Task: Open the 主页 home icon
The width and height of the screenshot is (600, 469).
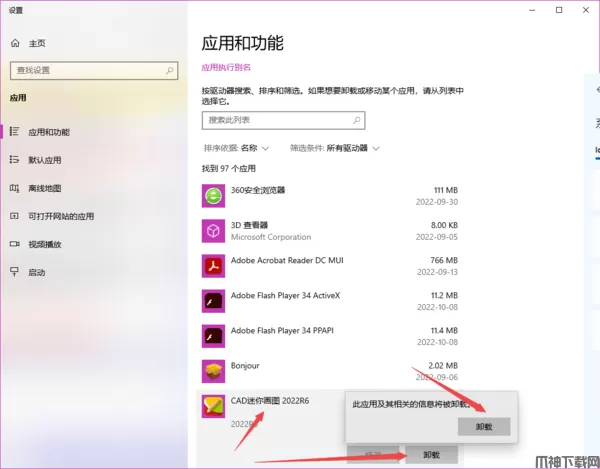Action: 15,43
